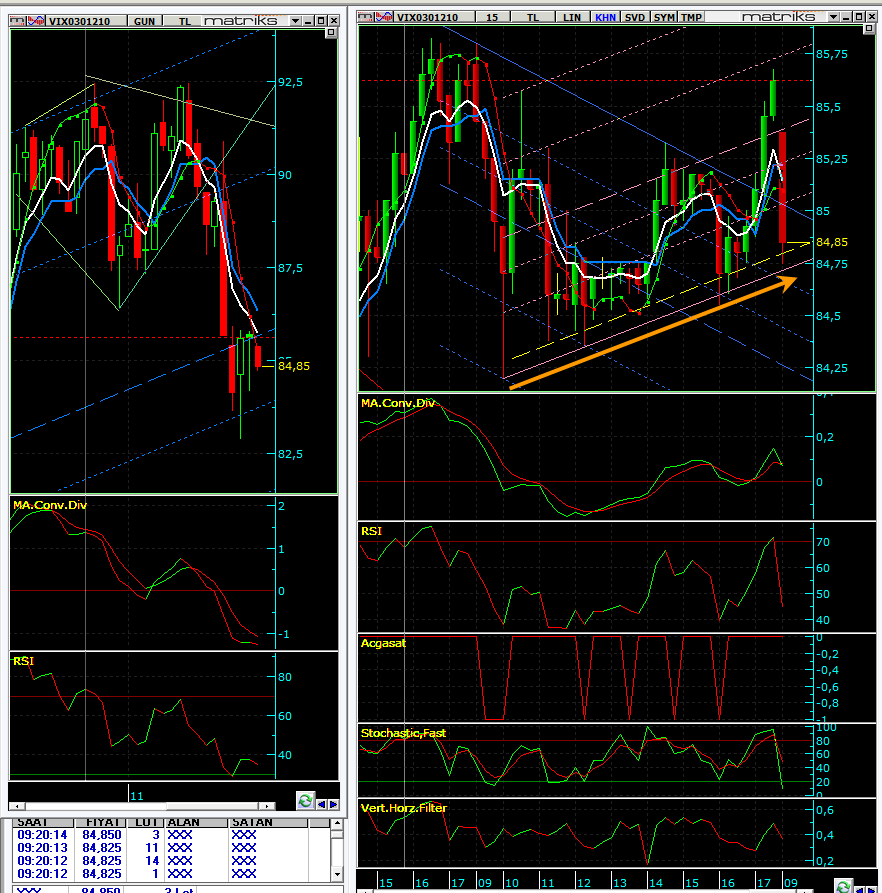Click the chart icon in right window title bar
The image size is (882, 893).
point(384,16)
